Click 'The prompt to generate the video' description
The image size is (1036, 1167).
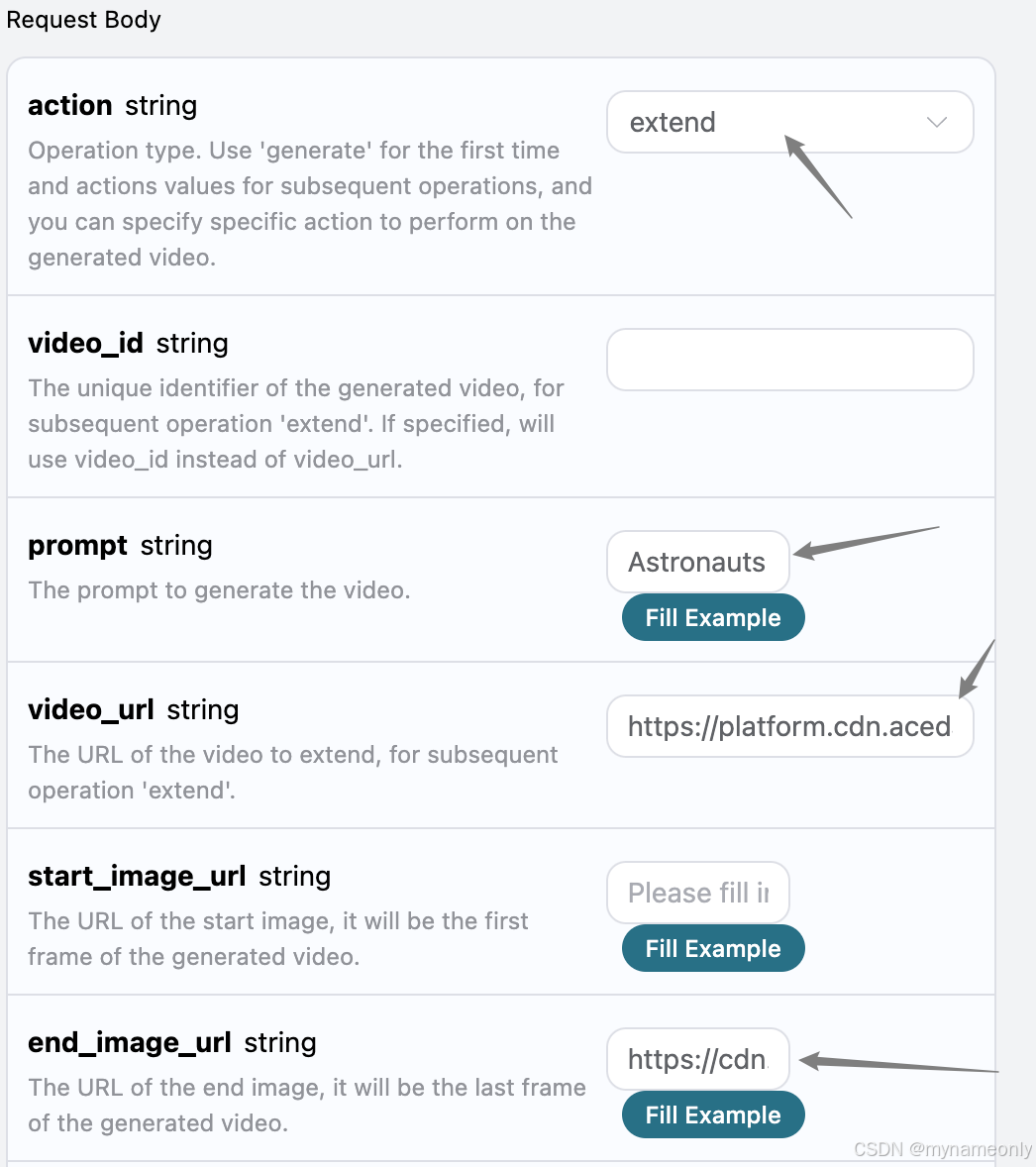pos(219,590)
